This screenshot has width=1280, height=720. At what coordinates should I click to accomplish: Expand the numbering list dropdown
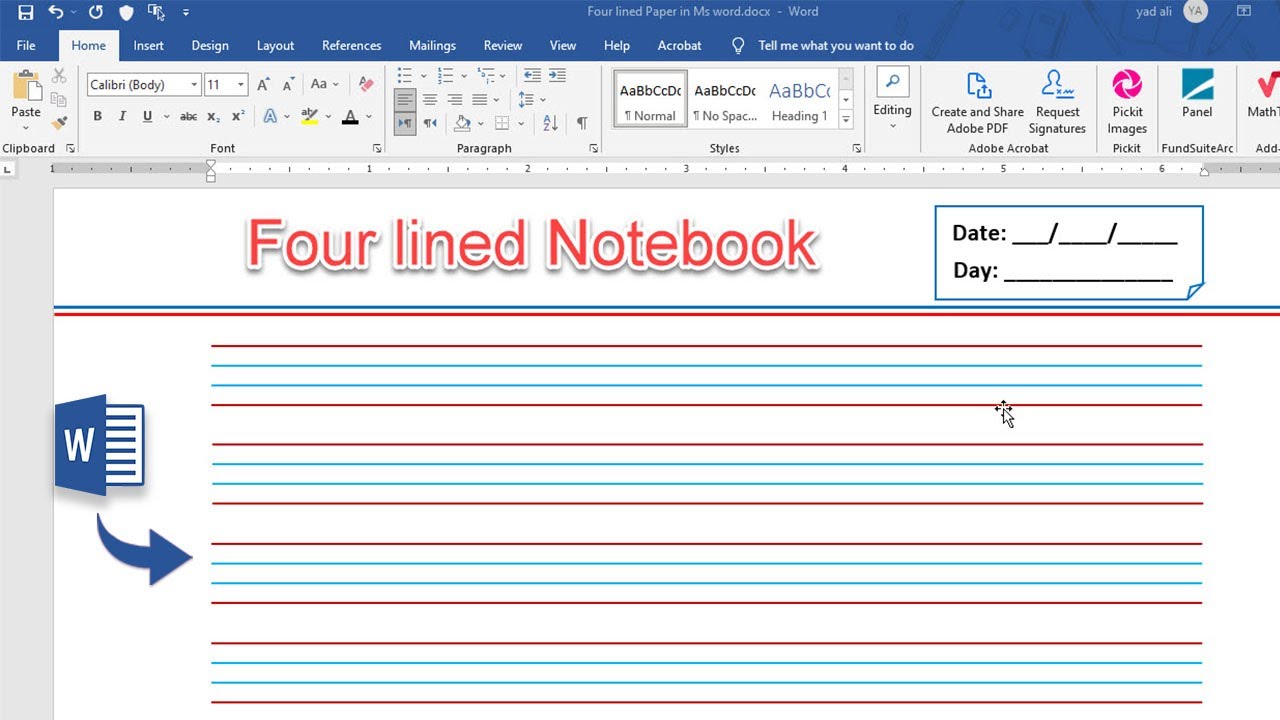click(x=464, y=75)
